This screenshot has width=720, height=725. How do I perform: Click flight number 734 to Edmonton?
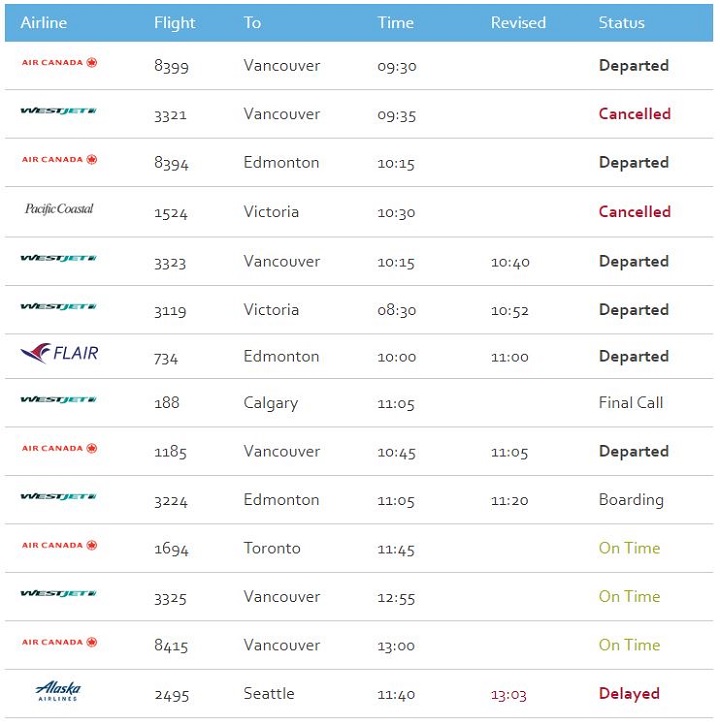click(x=167, y=357)
